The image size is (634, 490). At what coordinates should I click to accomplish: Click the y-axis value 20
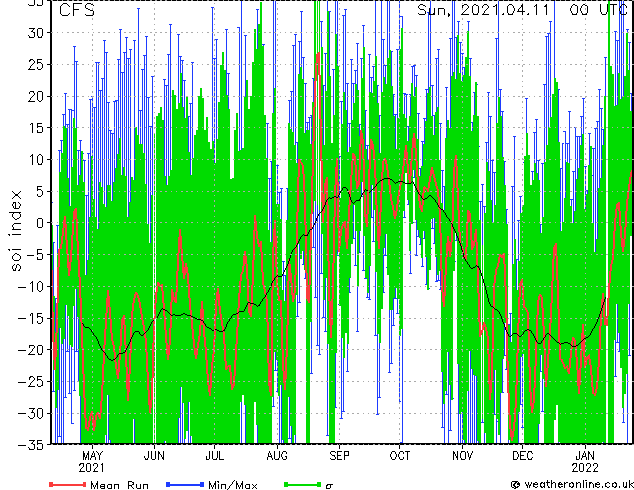tap(36, 97)
